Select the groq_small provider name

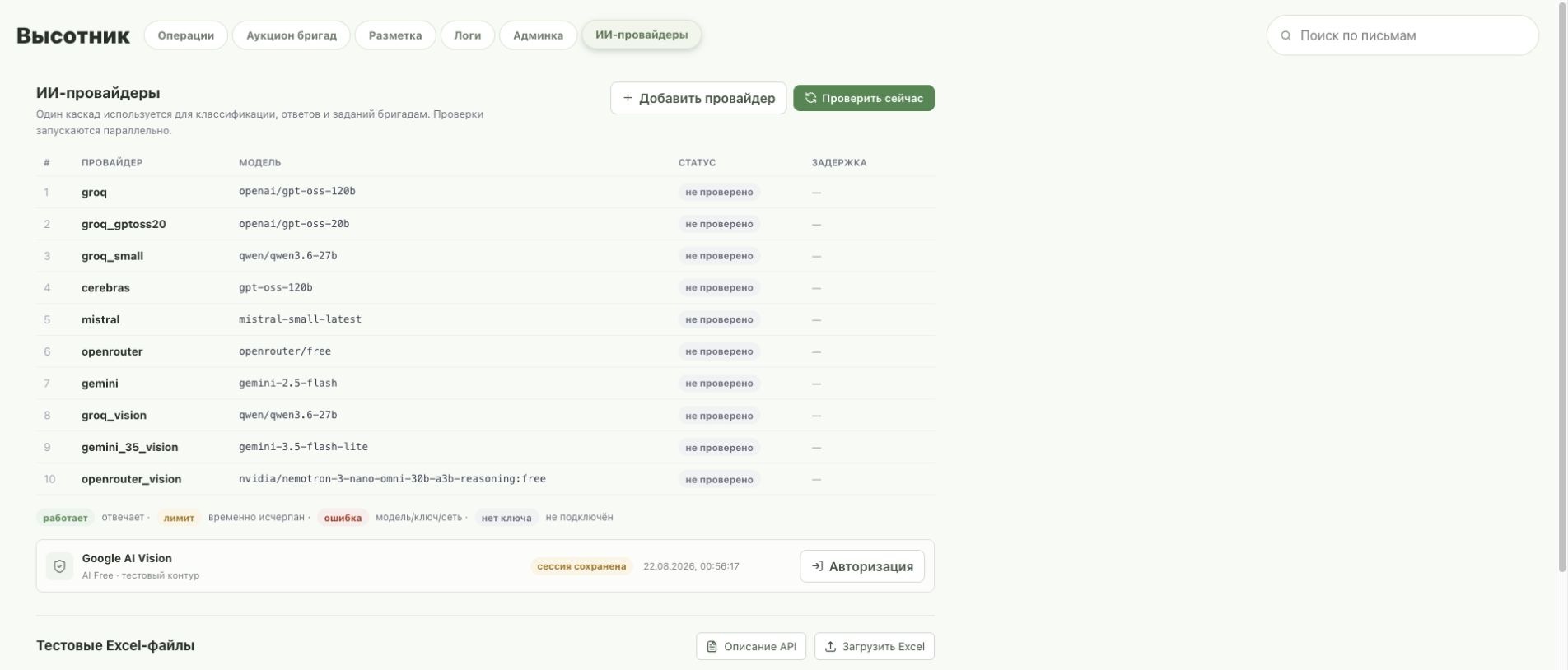[x=112, y=256]
